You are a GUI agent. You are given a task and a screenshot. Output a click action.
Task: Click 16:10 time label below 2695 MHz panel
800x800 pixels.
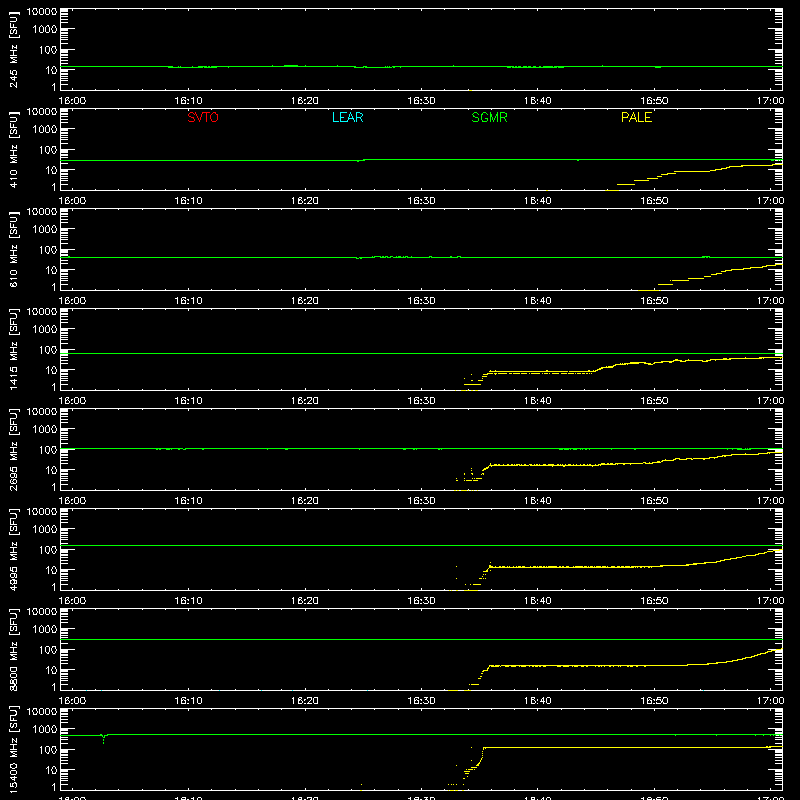(188, 501)
